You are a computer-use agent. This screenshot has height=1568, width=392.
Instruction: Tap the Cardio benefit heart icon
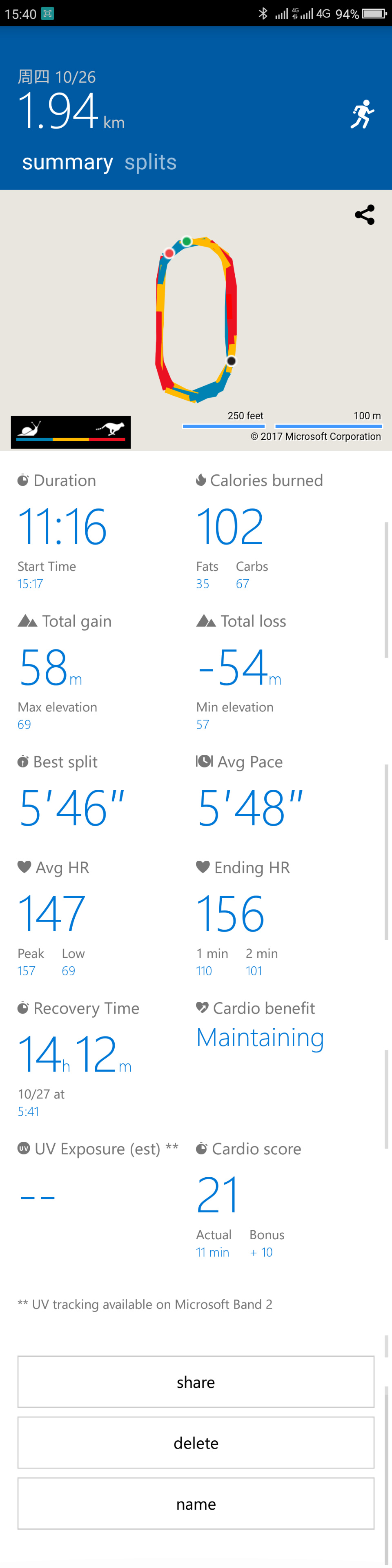click(x=203, y=1008)
